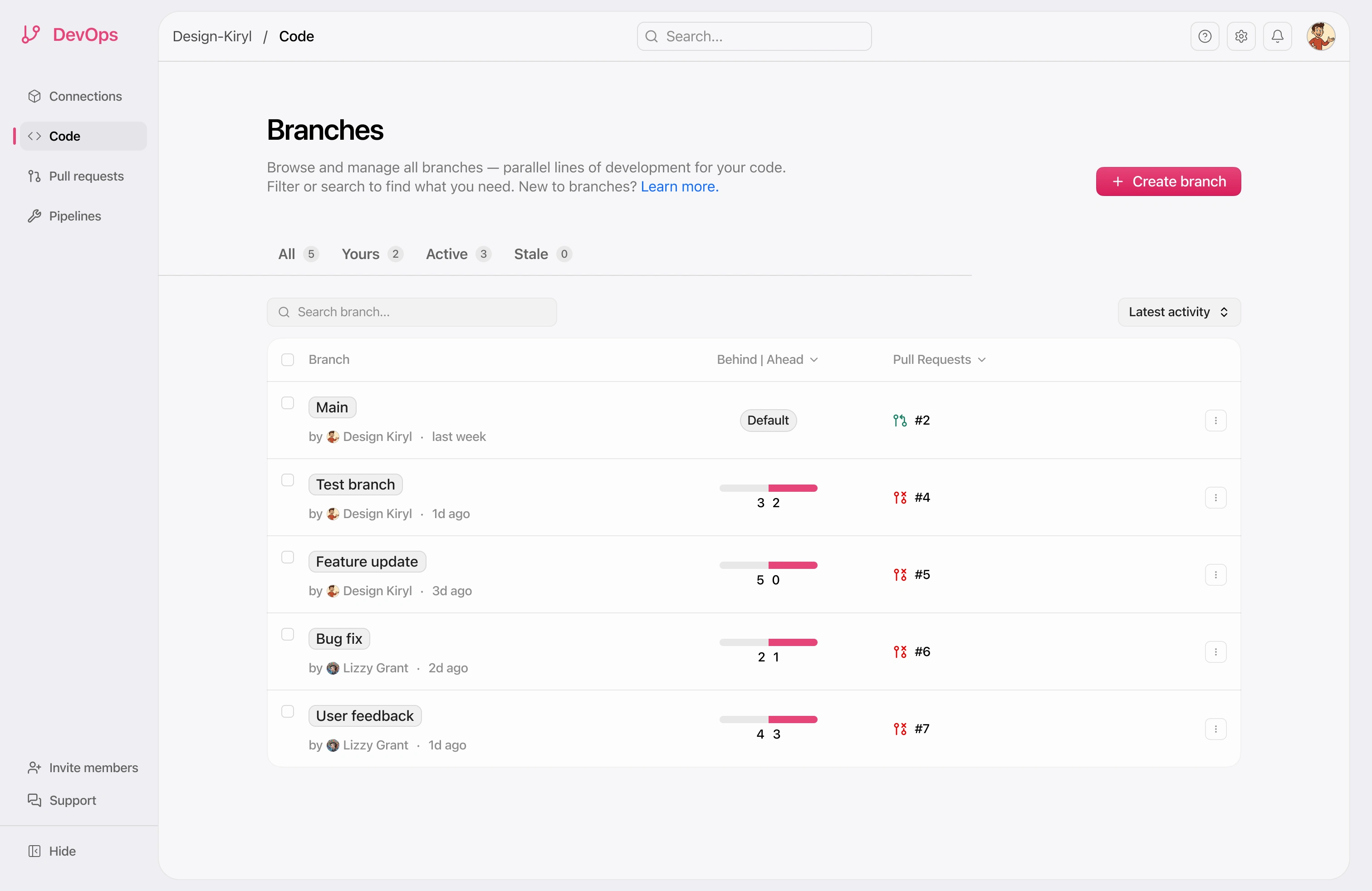Open settings gear in header
The height and width of the screenshot is (891, 1372).
[1240, 36]
